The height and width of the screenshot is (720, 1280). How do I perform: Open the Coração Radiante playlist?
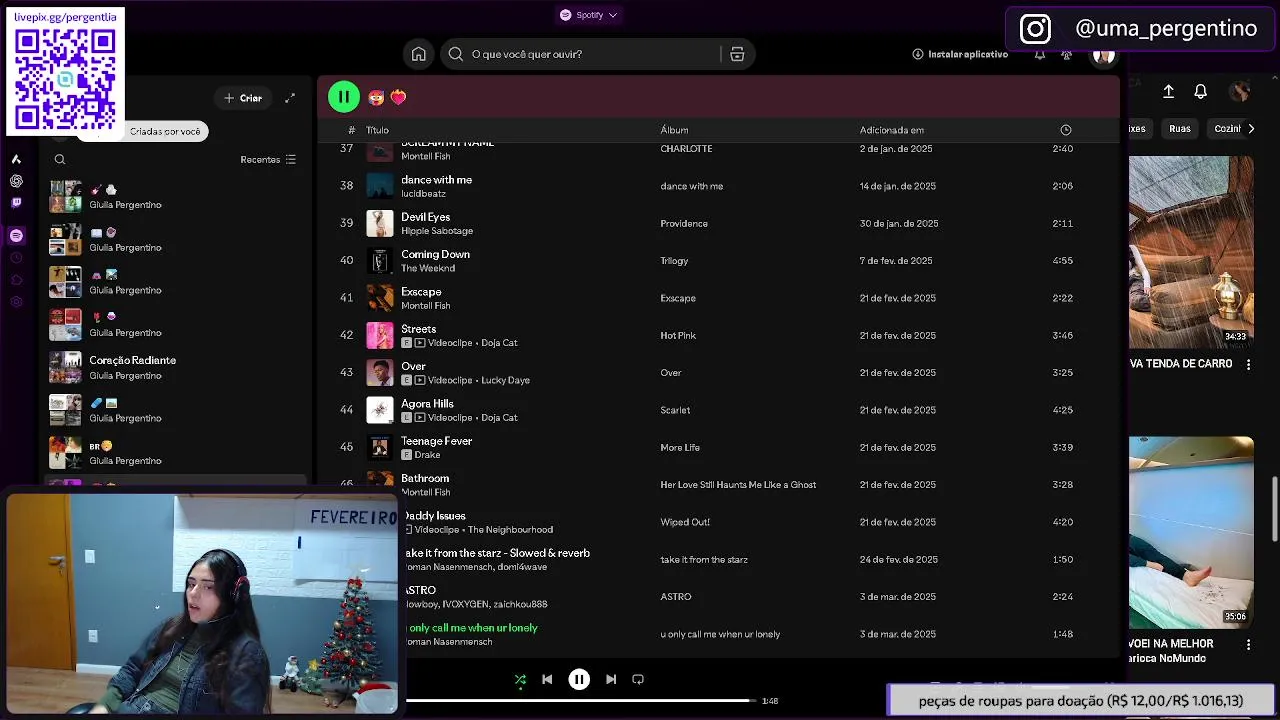coord(176,367)
